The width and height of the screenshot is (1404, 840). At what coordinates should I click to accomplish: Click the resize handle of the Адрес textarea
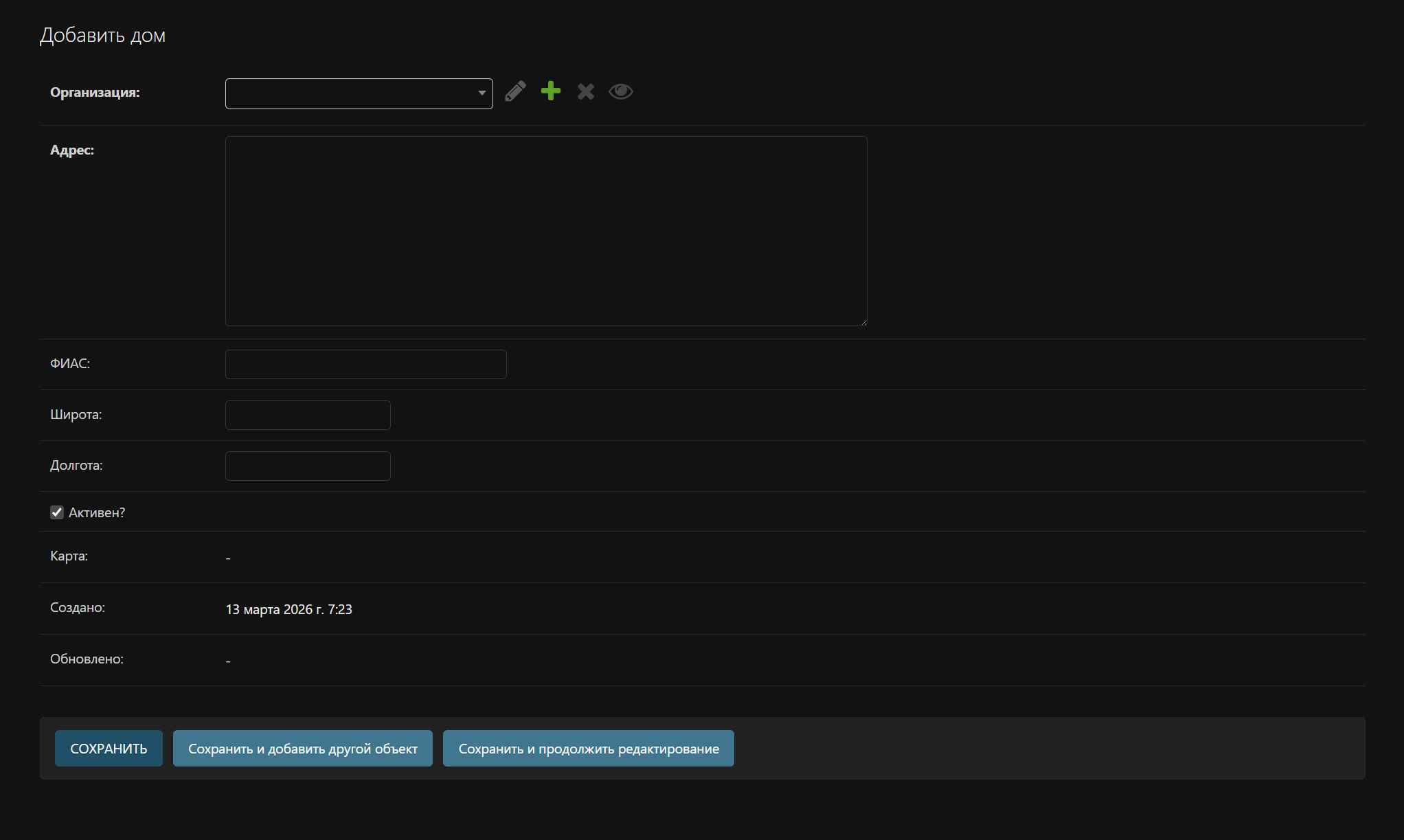click(863, 322)
